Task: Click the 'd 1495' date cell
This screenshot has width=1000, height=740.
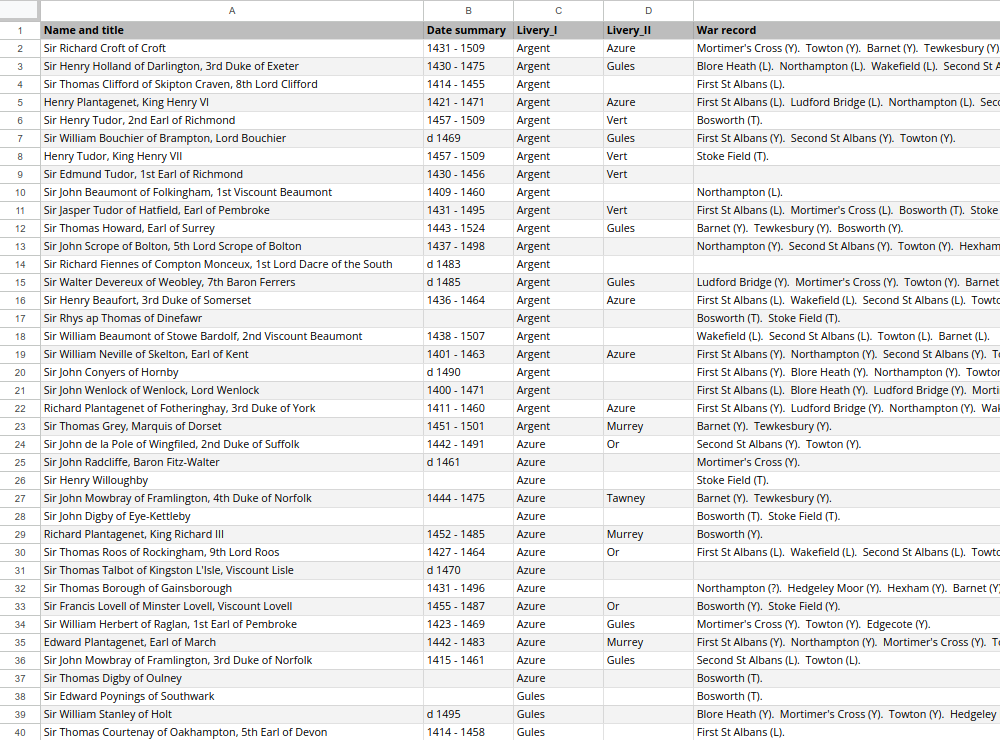Action: pyautogui.click(x=468, y=714)
